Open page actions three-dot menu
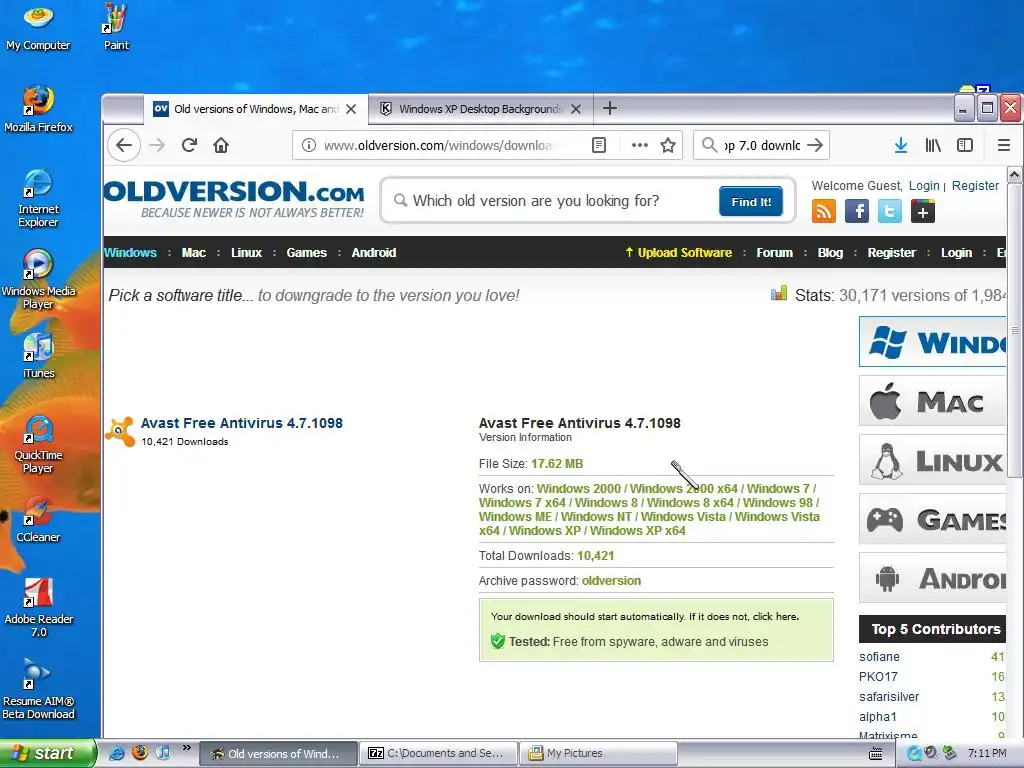 639,145
